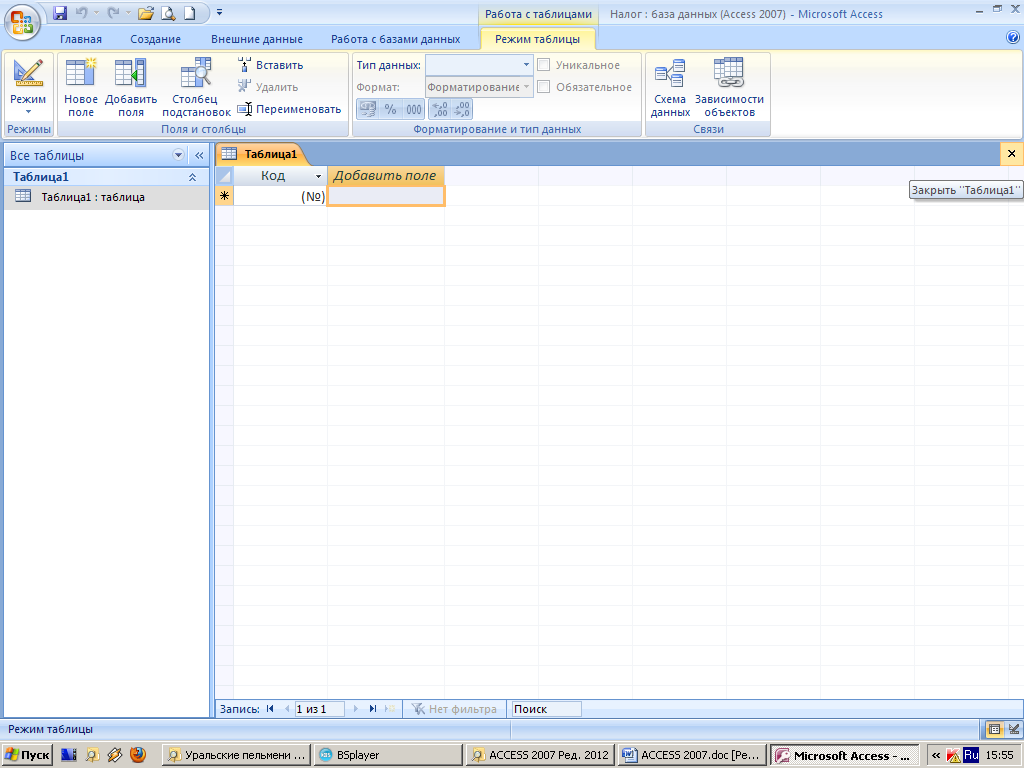
Task: Collapse the Таблица1 group
Action: click(192, 177)
